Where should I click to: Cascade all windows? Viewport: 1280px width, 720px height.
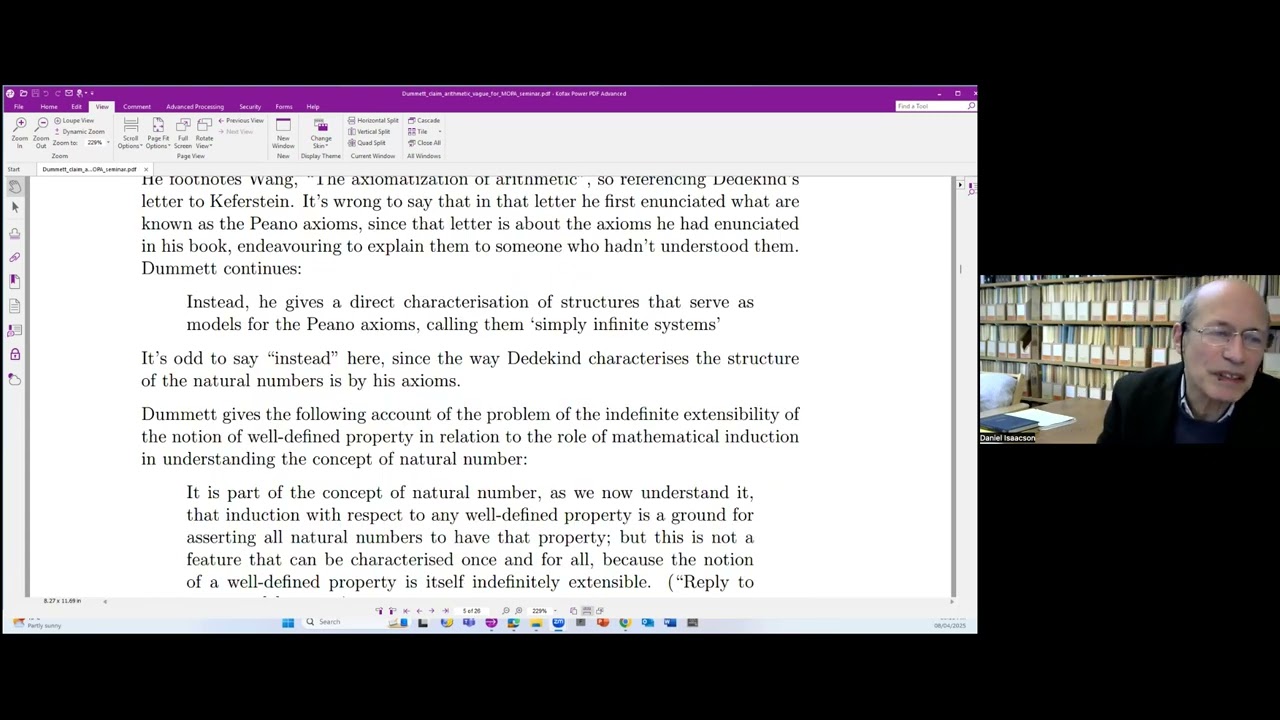pyautogui.click(x=424, y=120)
